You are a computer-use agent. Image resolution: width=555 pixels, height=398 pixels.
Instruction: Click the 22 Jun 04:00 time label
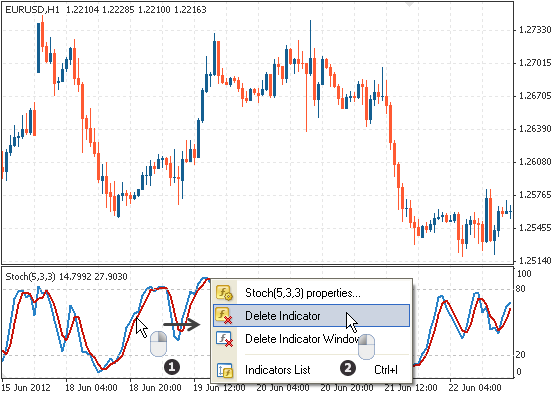point(475,388)
